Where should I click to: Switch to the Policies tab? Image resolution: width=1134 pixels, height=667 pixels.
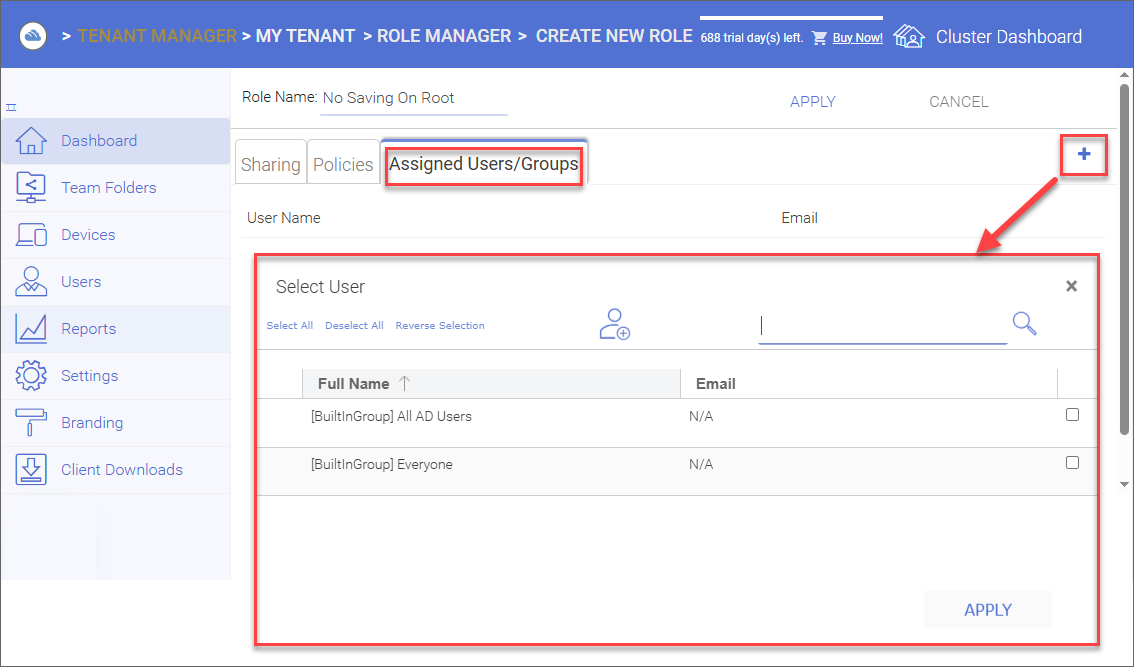(x=344, y=162)
